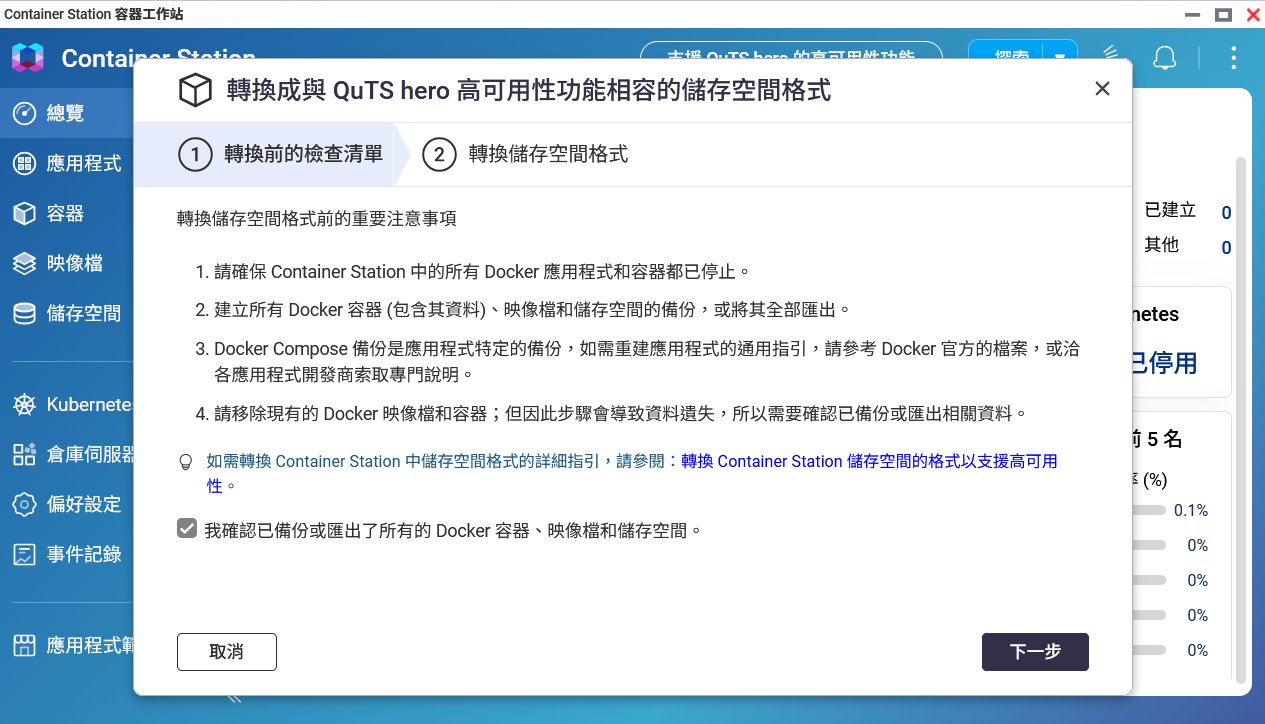
Task: Close the conversion dialog with X
Action: pyautogui.click(x=1102, y=89)
